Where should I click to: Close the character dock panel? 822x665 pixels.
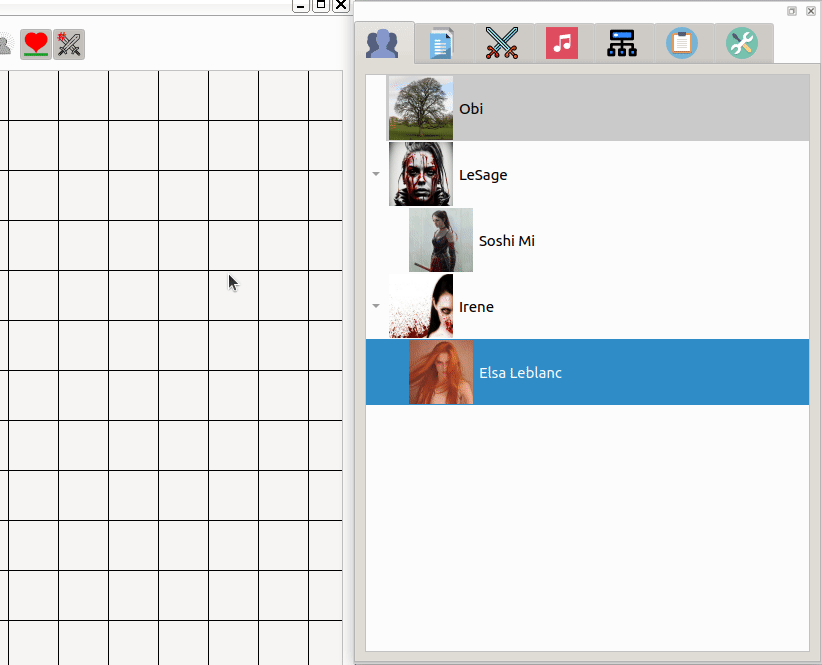point(810,11)
